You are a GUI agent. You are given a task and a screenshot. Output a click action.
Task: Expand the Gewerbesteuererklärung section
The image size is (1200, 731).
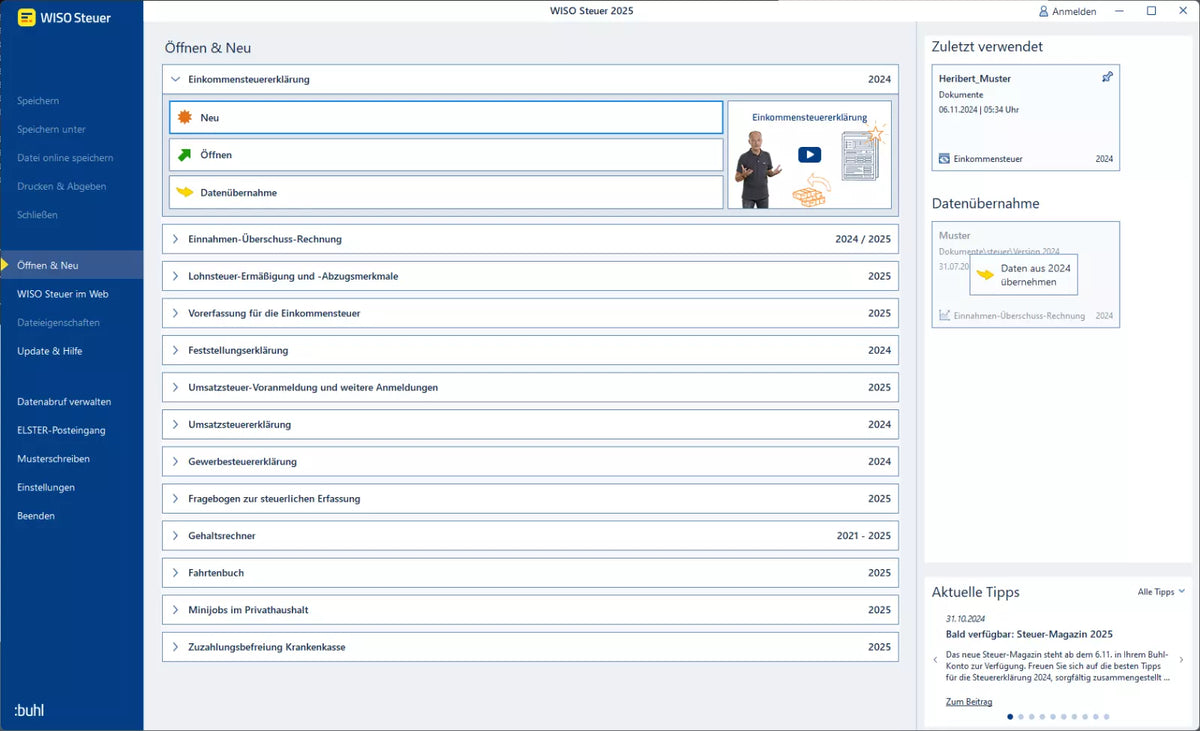click(175, 461)
